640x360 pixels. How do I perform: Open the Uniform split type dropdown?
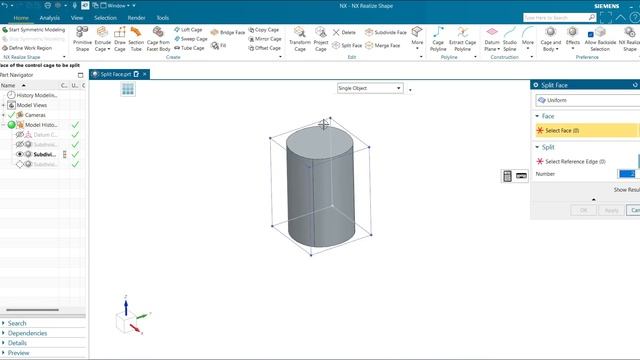(x=588, y=100)
